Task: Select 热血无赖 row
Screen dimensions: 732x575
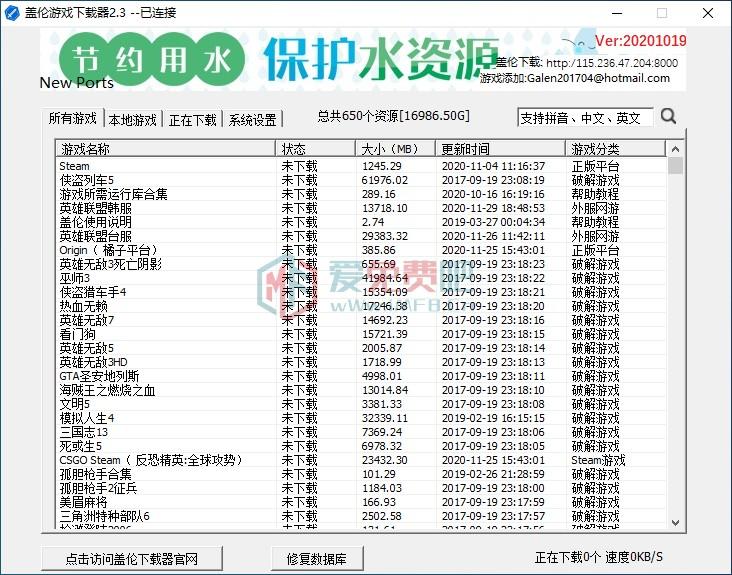Action: pyautogui.click(x=361, y=306)
